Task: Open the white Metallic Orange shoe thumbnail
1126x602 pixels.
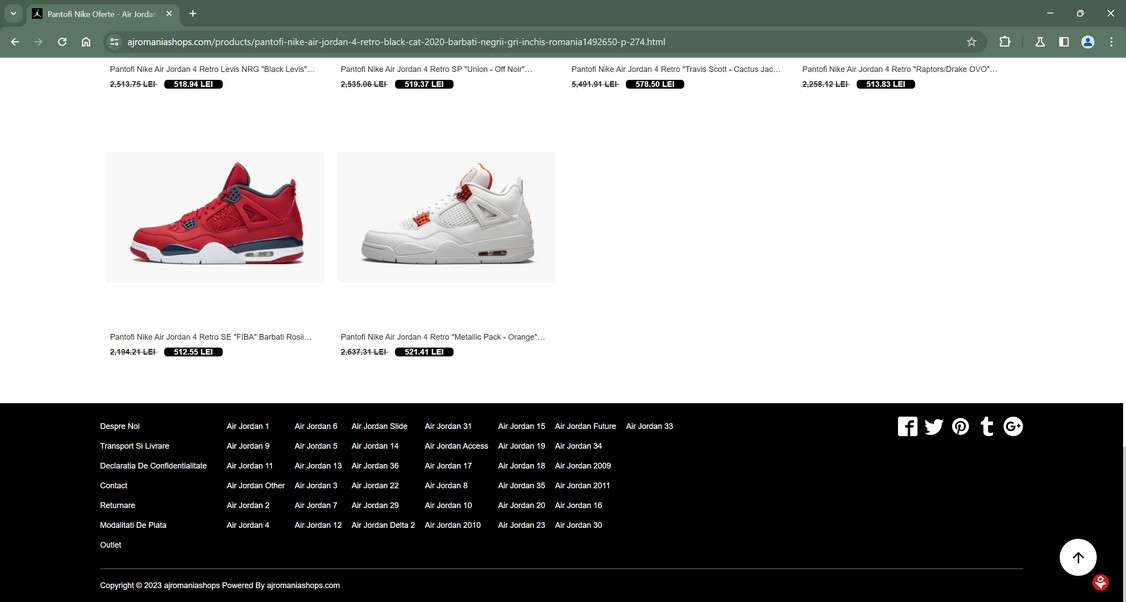Action: coord(446,217)
